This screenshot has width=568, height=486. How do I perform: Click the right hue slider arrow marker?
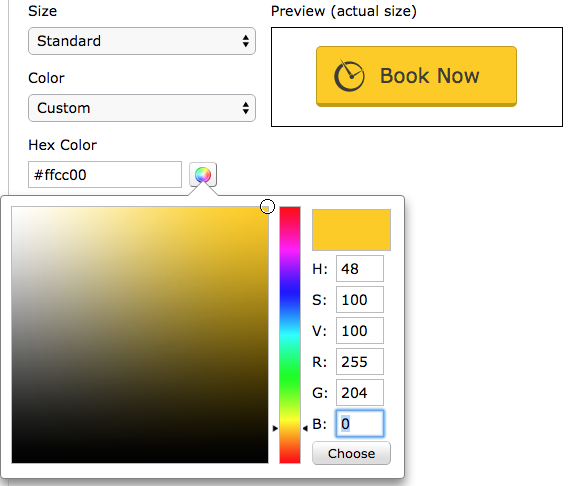[x=305, y=428]
